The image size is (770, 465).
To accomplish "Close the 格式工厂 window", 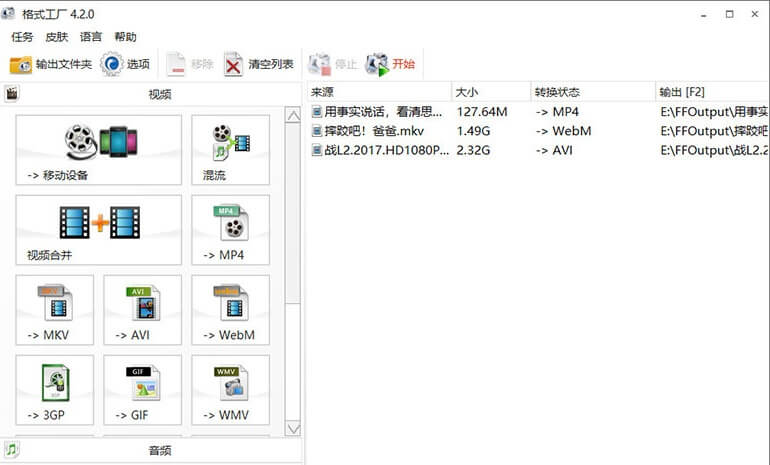I will 755,15.
